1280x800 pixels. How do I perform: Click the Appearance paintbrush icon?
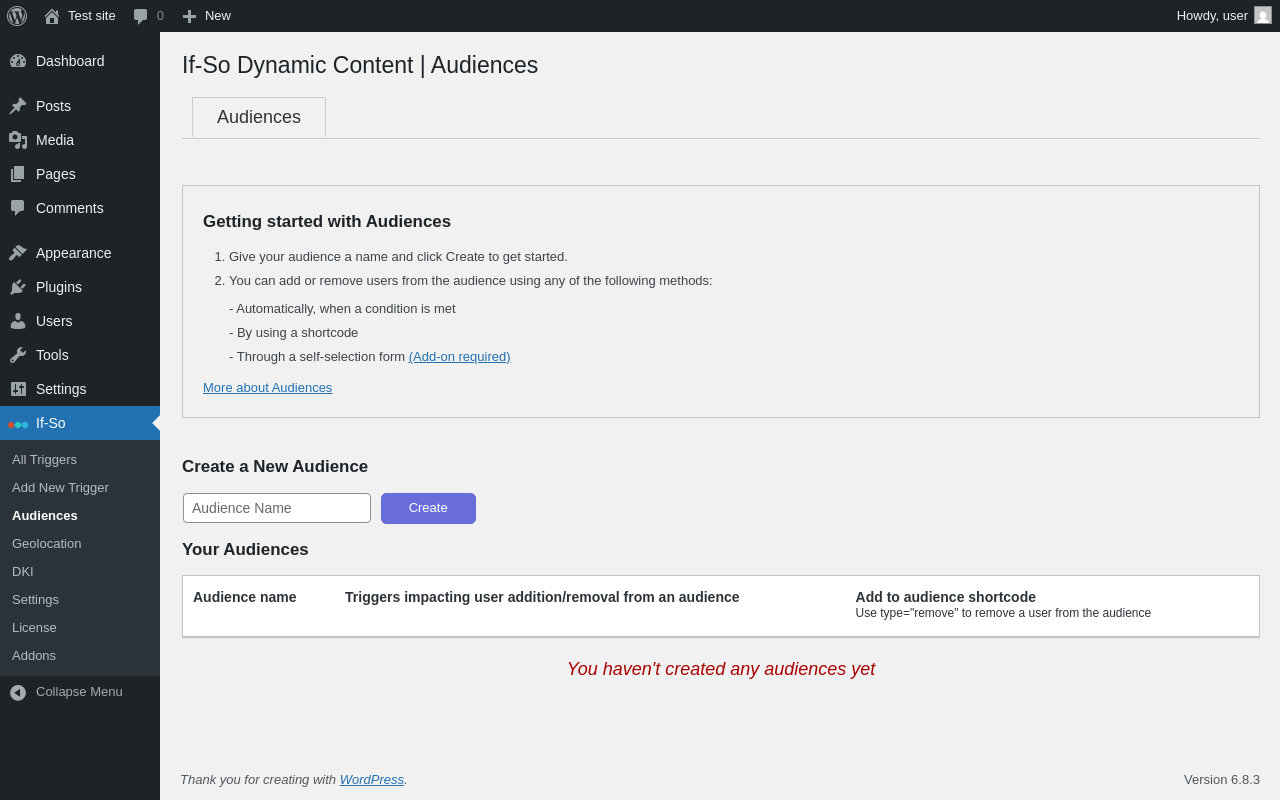pos(18,253)
